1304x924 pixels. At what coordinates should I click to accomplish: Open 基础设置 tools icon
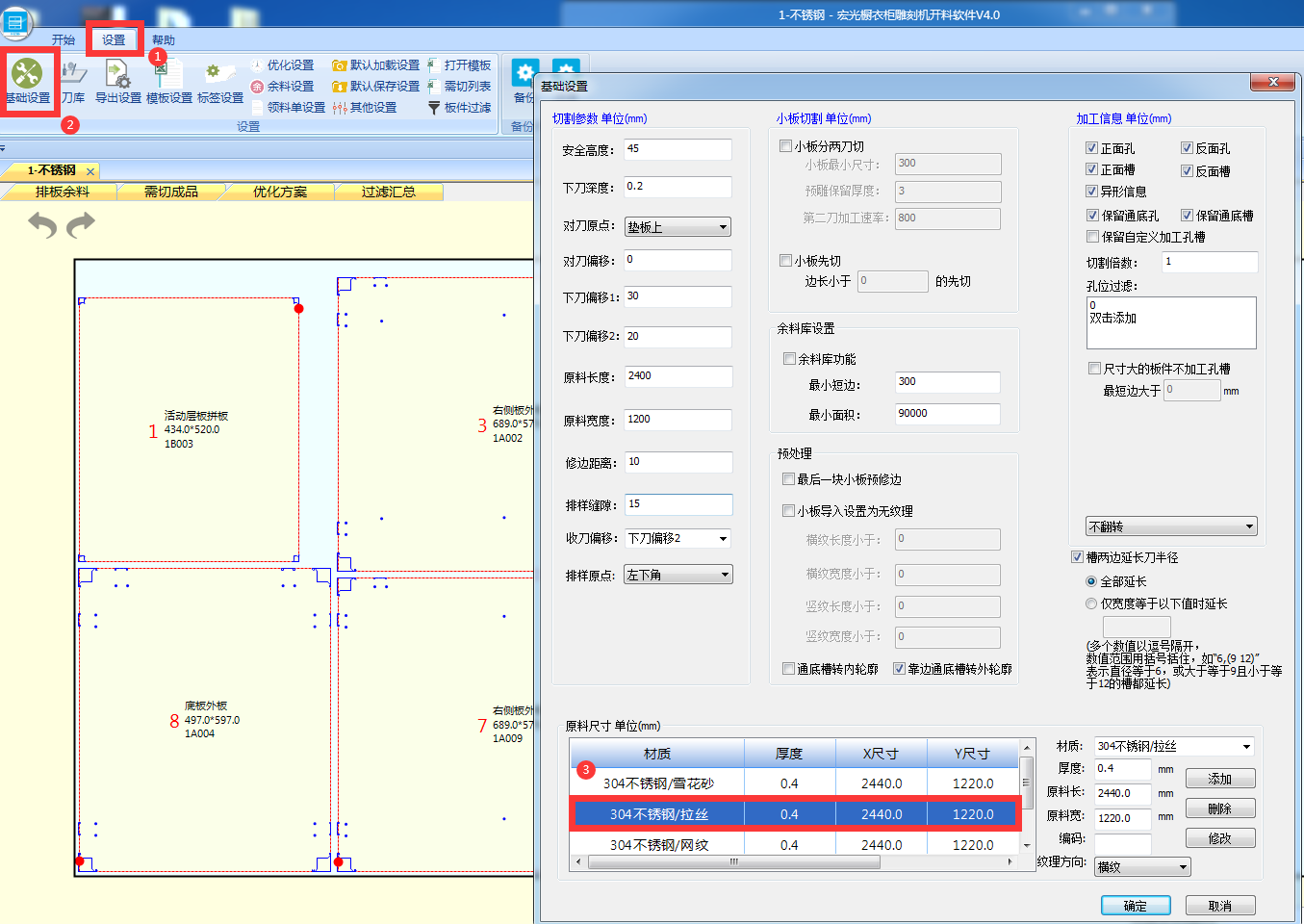pyautogui.click(x=27, y=73)
